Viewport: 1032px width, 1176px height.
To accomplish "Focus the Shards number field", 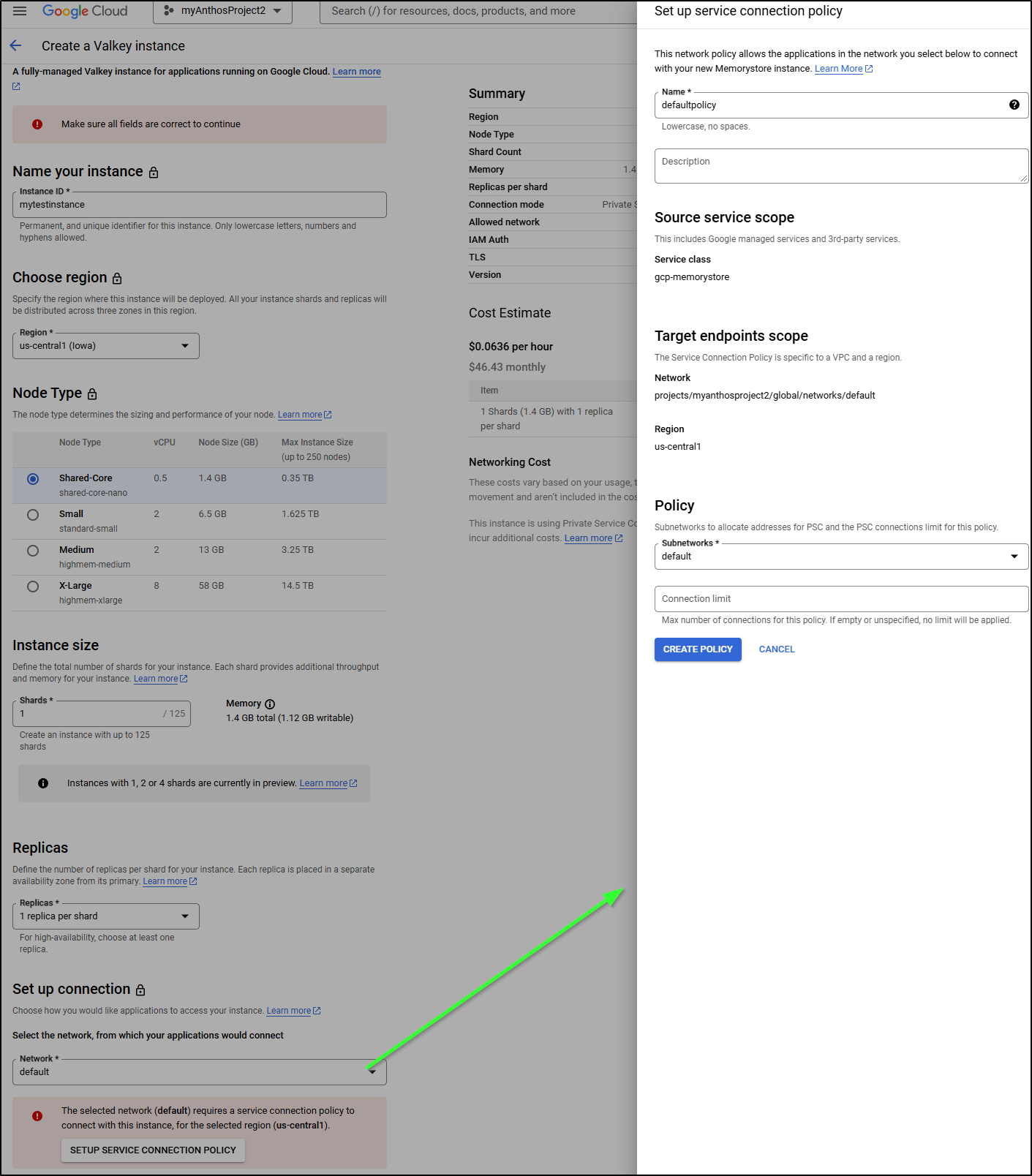I will point(102,714).
